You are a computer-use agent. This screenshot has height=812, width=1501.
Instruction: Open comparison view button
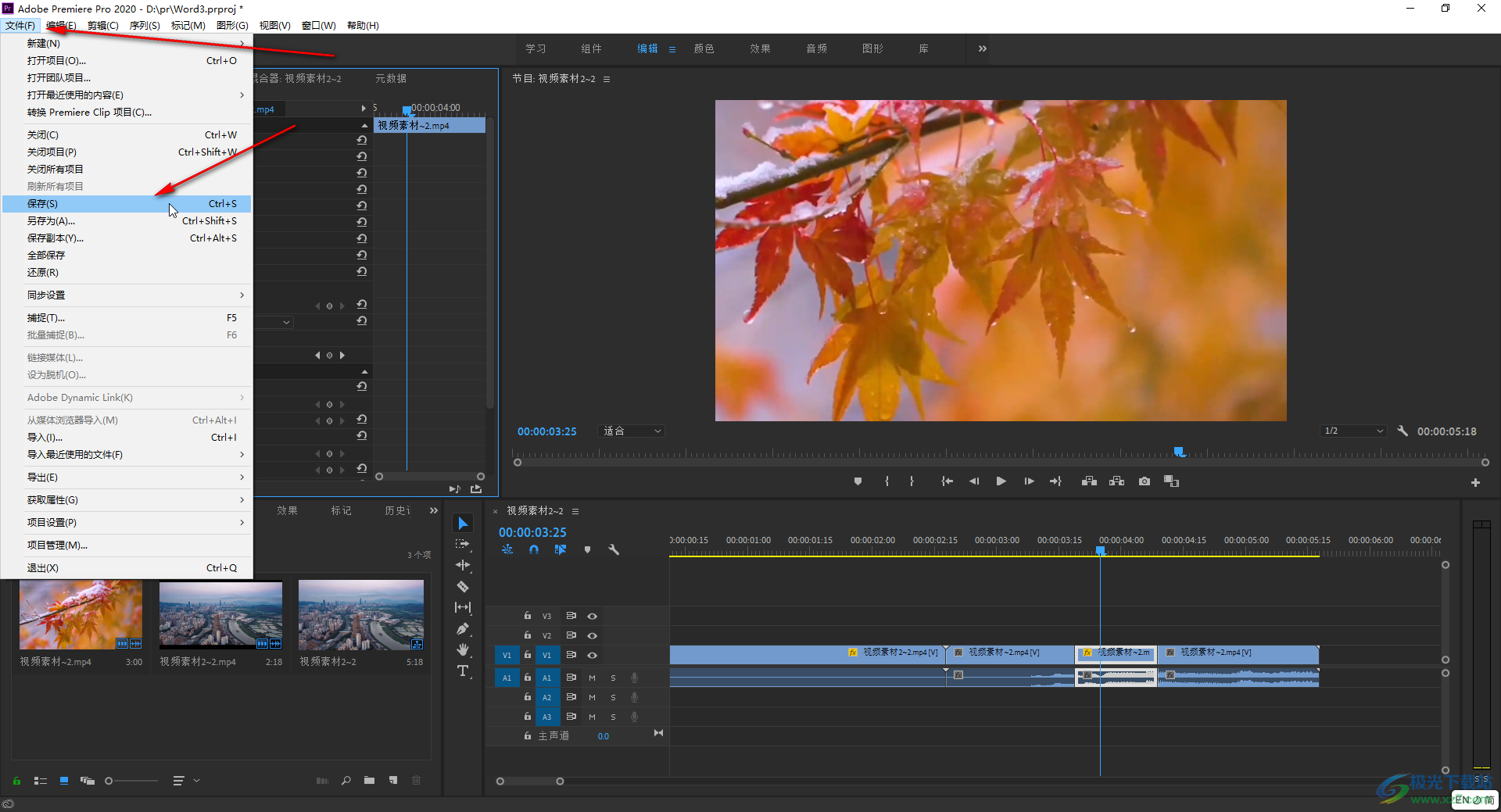click(x=1171, y=481)
